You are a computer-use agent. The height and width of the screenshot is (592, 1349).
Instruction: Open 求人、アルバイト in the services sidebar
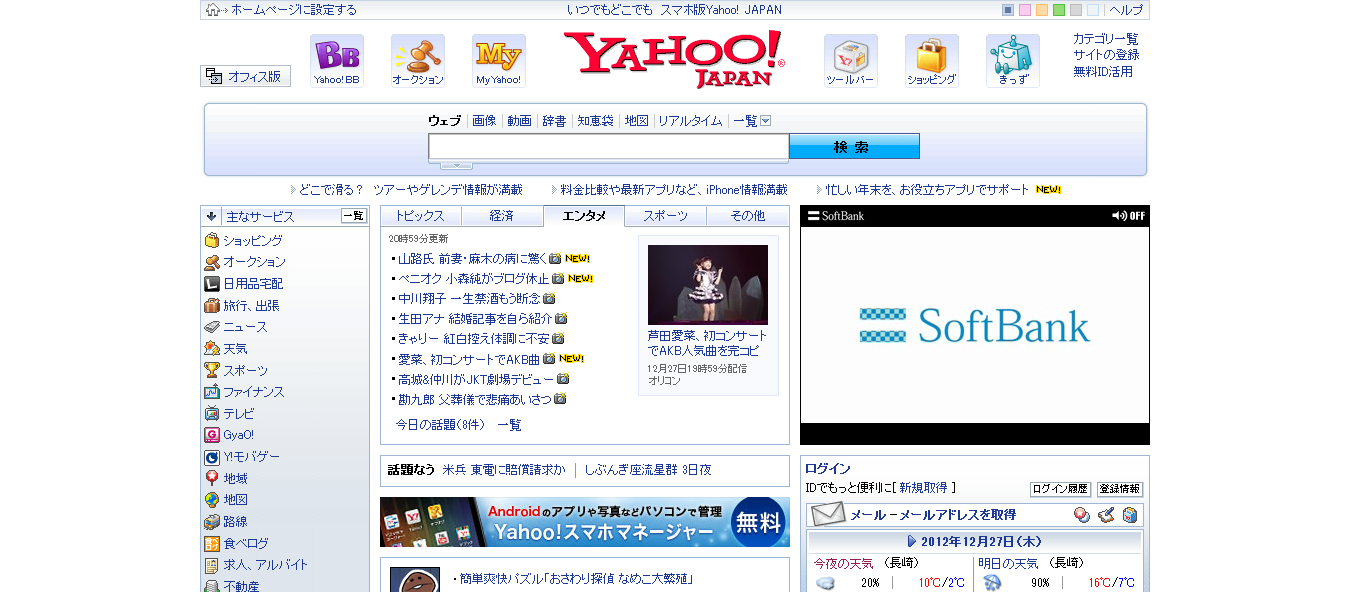click(265, 564)
